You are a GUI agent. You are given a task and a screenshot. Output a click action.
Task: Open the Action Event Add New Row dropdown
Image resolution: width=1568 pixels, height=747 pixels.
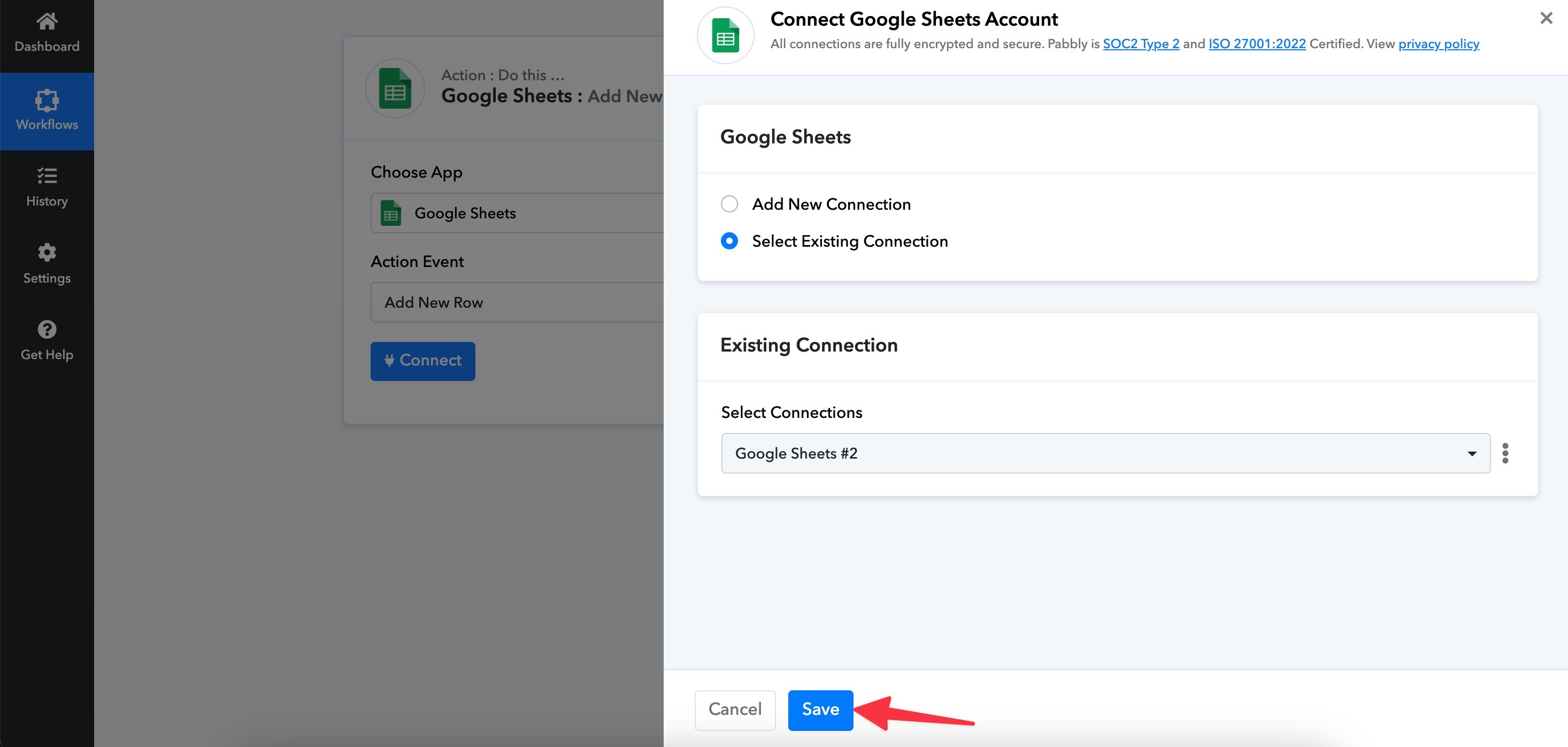(517, 302)
